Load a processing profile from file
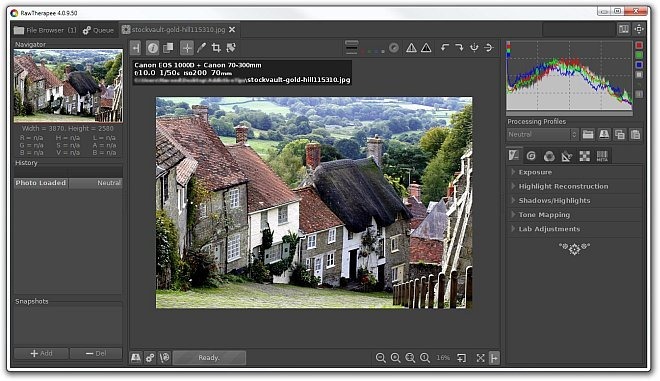This screenshot has height=381, width=660. tap(588, 135)
